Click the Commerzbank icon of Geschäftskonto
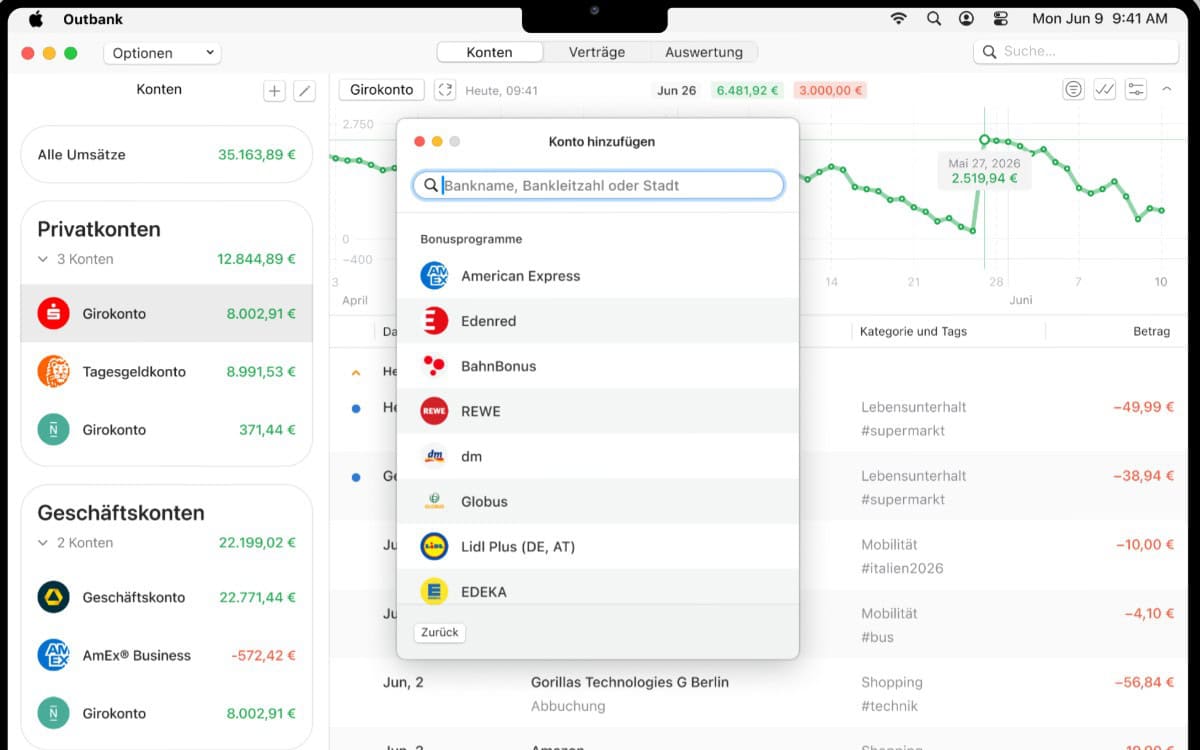Screen dimensions: 1200x750 pos(53,597)
